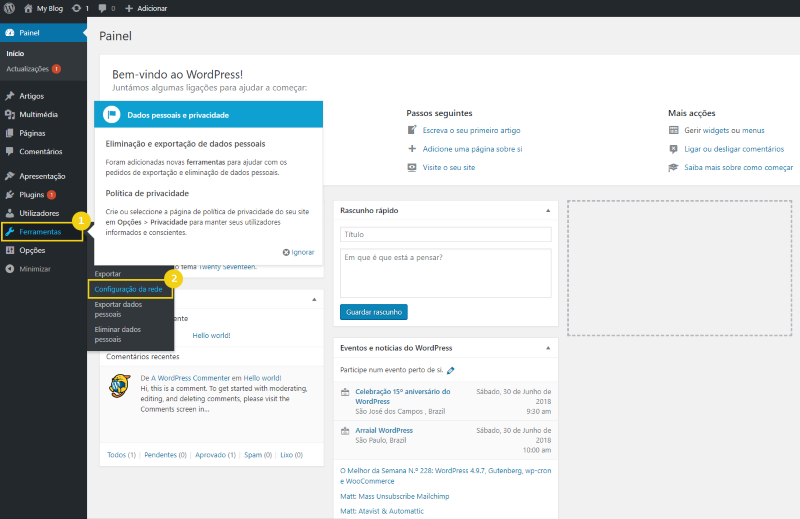Open Matt: Atavist & Automattic news link
The height and width of the screenshot is (519, 800).
pyautogui.click(x=382, y=511)
